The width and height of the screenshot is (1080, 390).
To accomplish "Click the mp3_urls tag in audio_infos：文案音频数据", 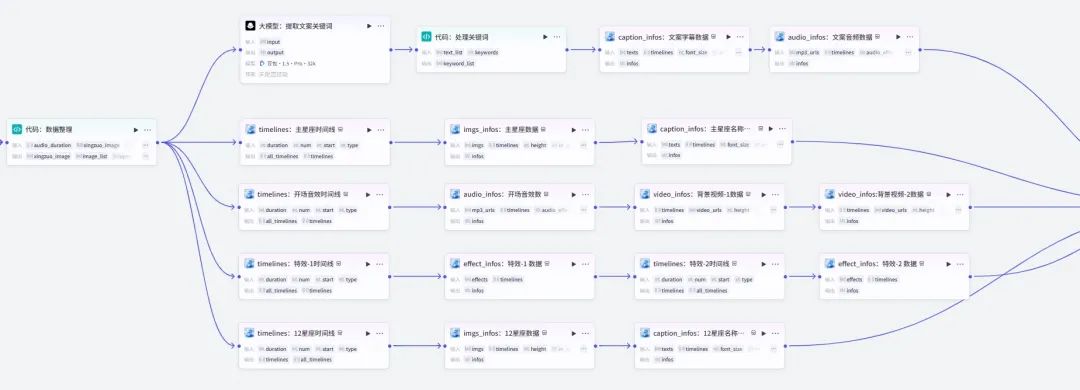I will 804,52.
